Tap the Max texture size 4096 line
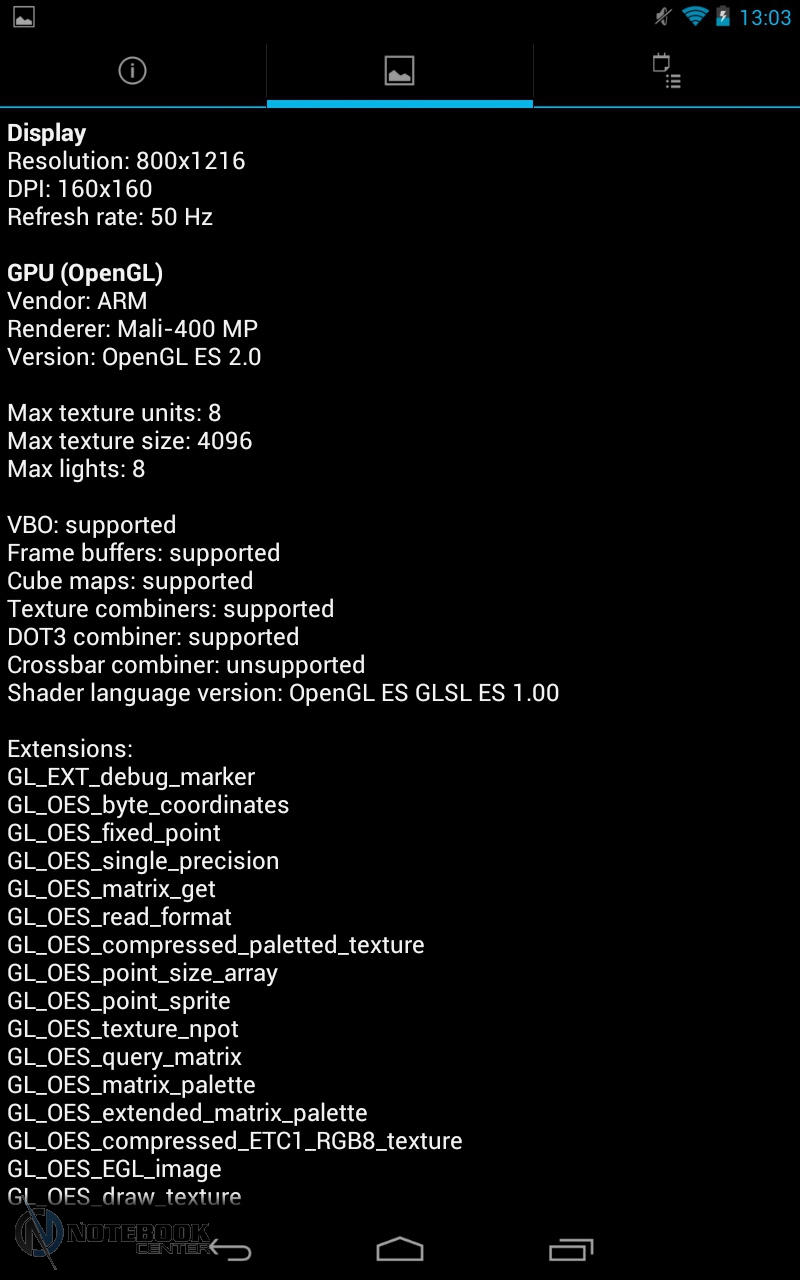 [x=130, y=441]
